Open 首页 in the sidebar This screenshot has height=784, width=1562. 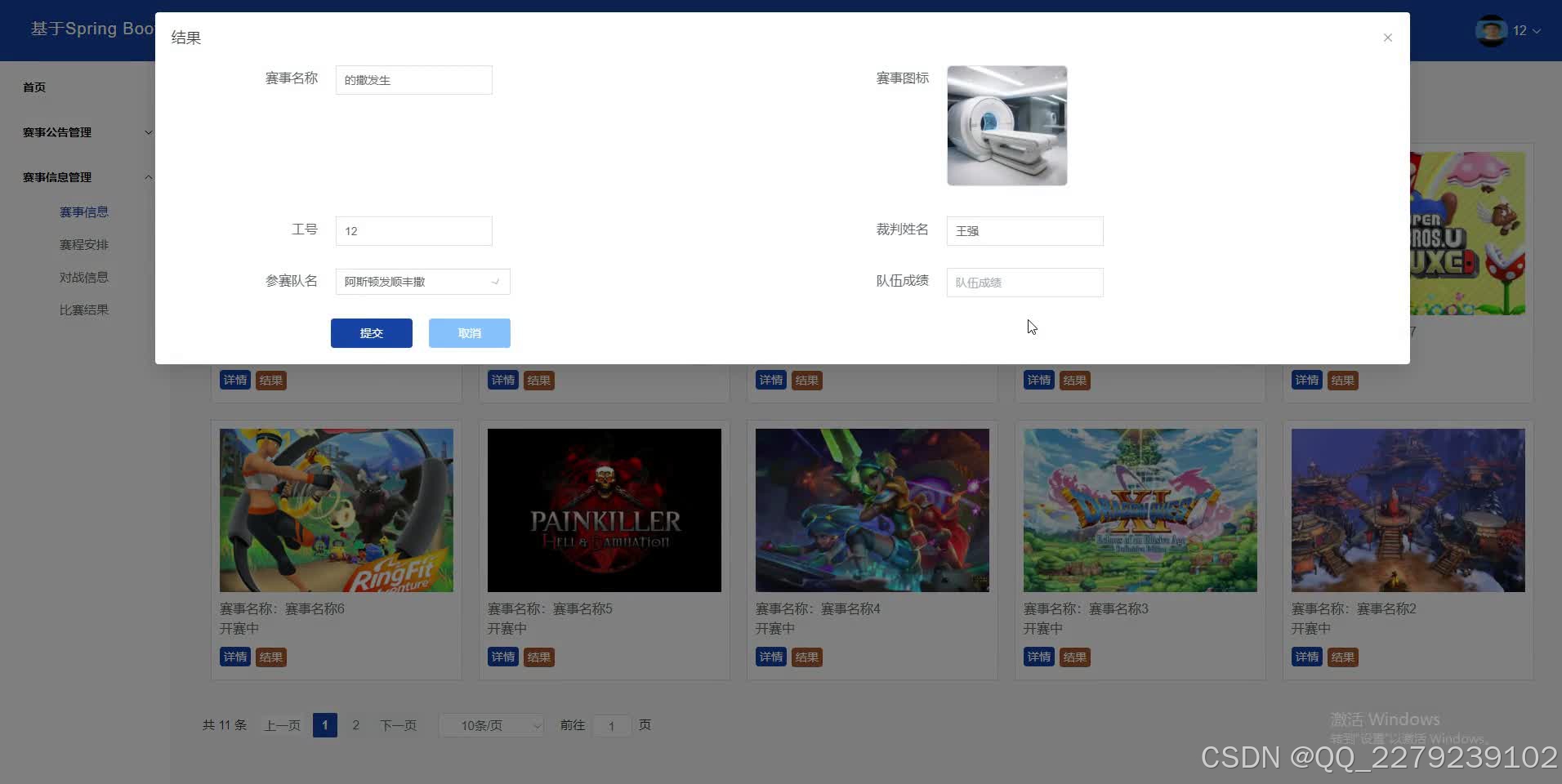tap(34, 87)
